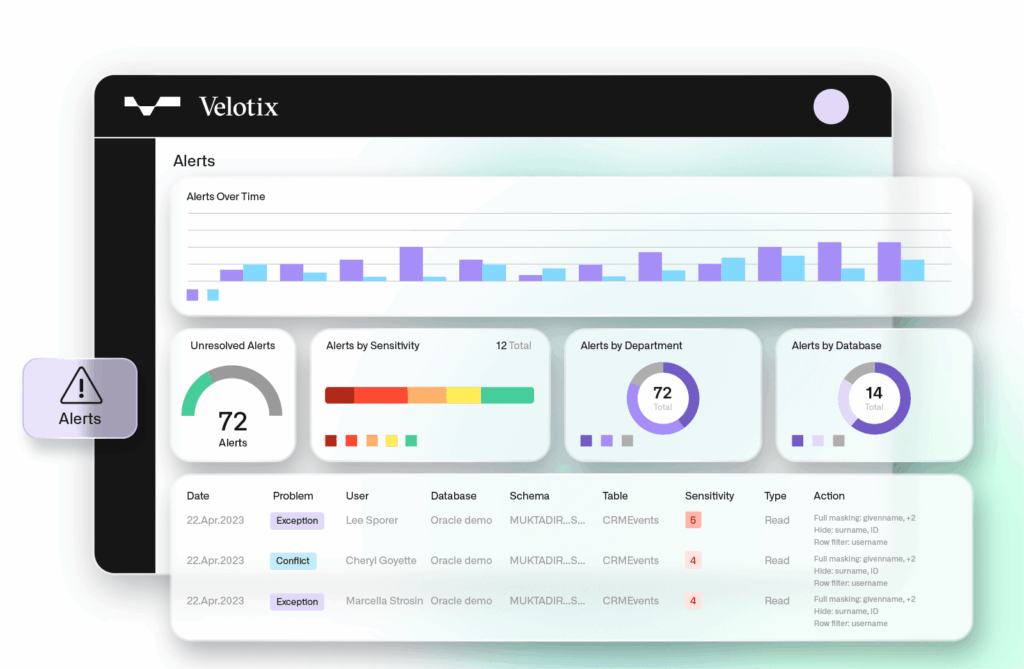Click the Alerts Over Time chart title
Image resolution: width=1024 pixels, height=669 pixels.
225,197
